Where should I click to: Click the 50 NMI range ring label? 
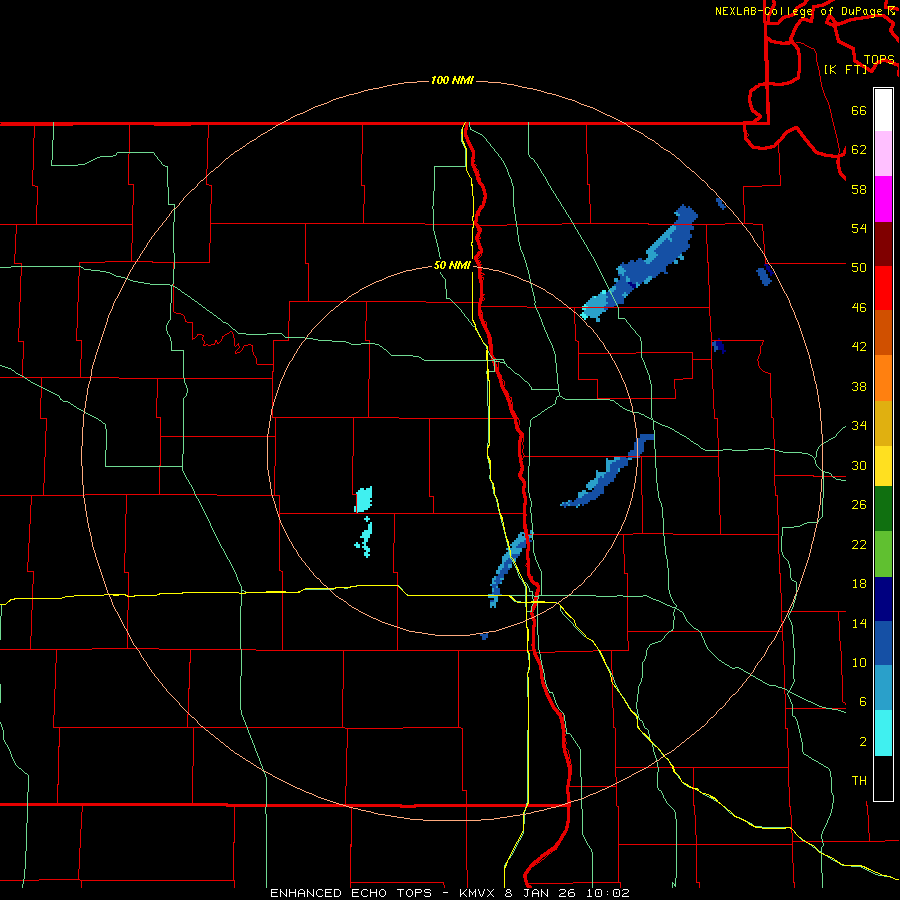pyautogui.click(x=452, y=265)
